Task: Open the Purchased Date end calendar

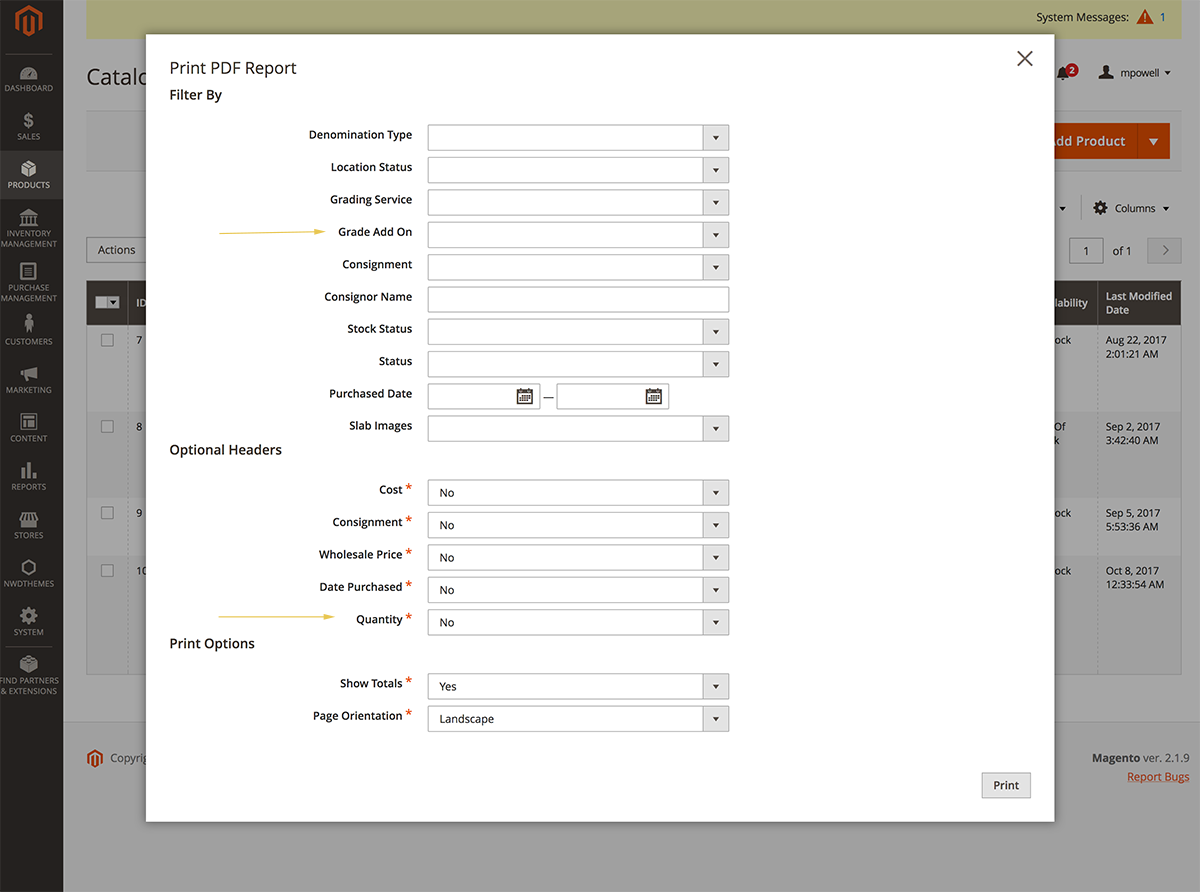Action: click(654, 396)
